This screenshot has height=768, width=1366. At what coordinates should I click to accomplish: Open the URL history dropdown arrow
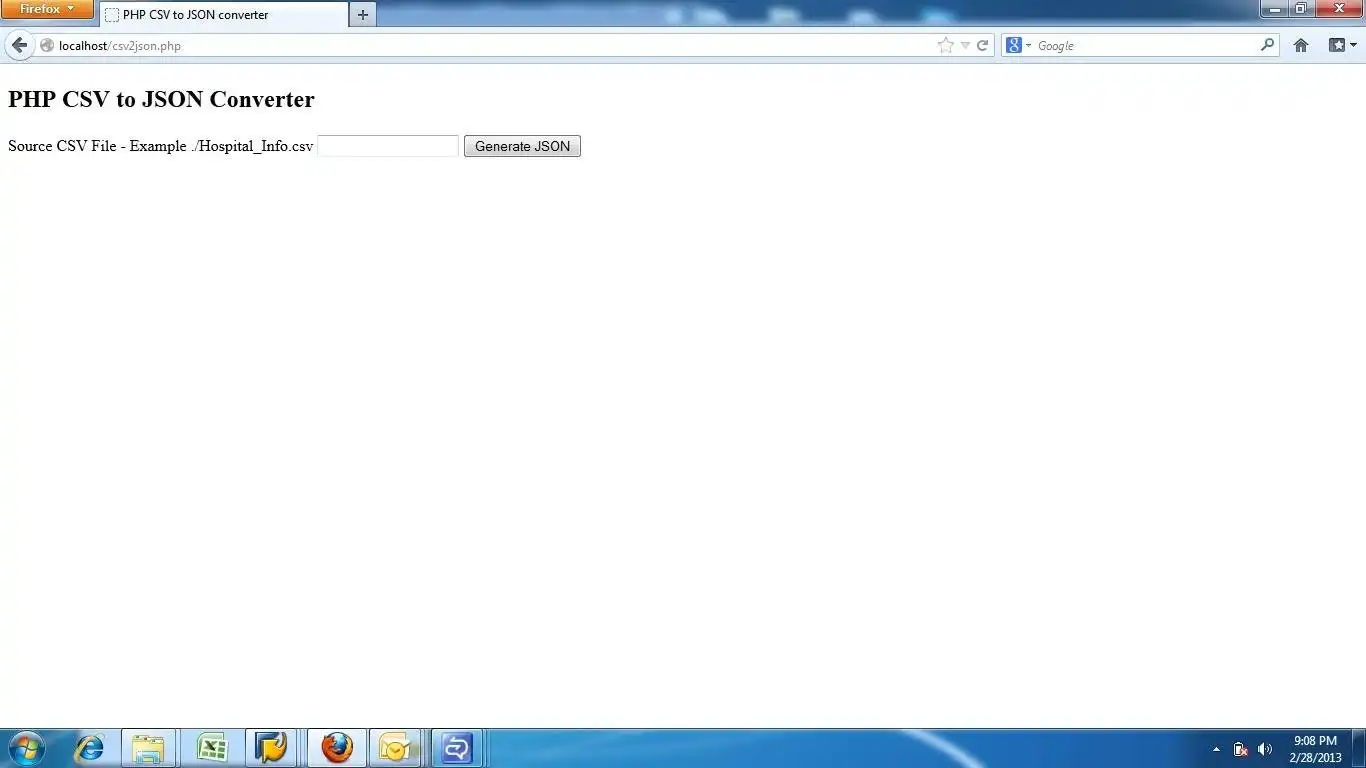click(965, 45)
